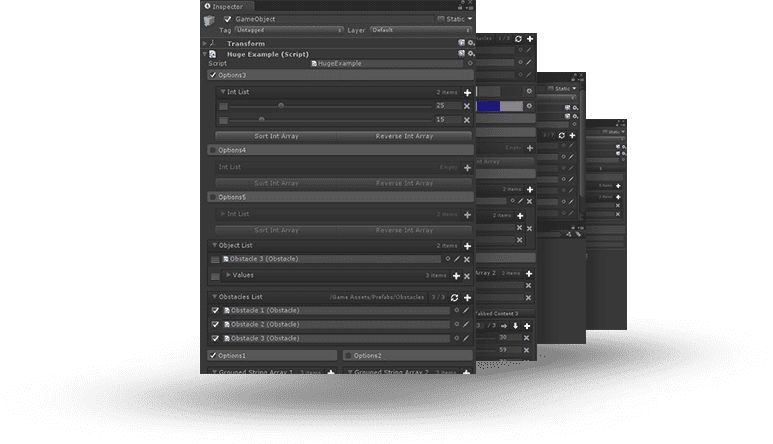Image resolution: width=773 pixels, height=444 pixels.
Task: Click Sort Int Array button under Options4
Action: coord(277,183)
